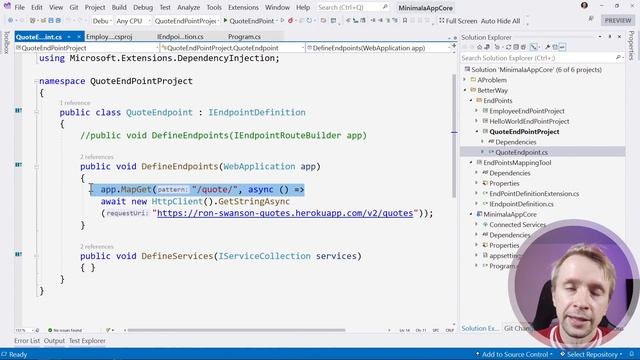Image resolution: width=640 pixels, height=360 pixels.
Task: Click implements glyph beside QuoteEndpoint class
Action: [x=18, y=110]
